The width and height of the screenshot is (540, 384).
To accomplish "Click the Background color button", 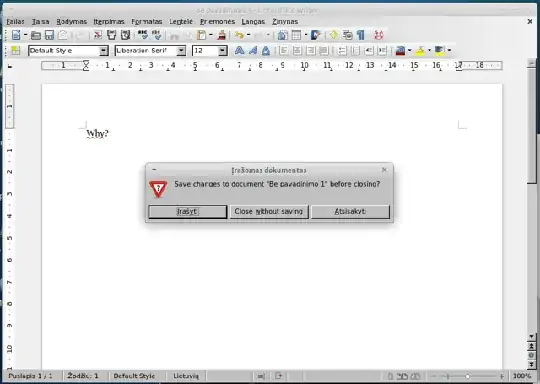I will coord(439,51).
